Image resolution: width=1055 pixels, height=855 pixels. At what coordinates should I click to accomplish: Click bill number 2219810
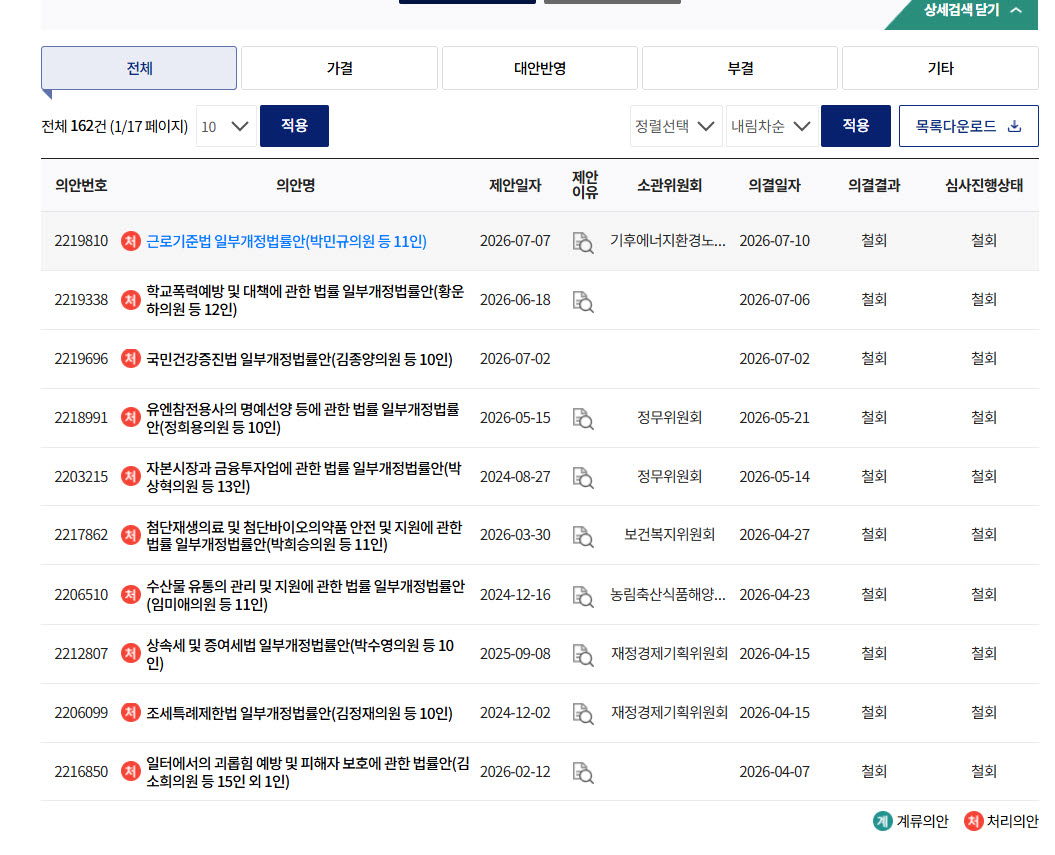pos(81,241)
